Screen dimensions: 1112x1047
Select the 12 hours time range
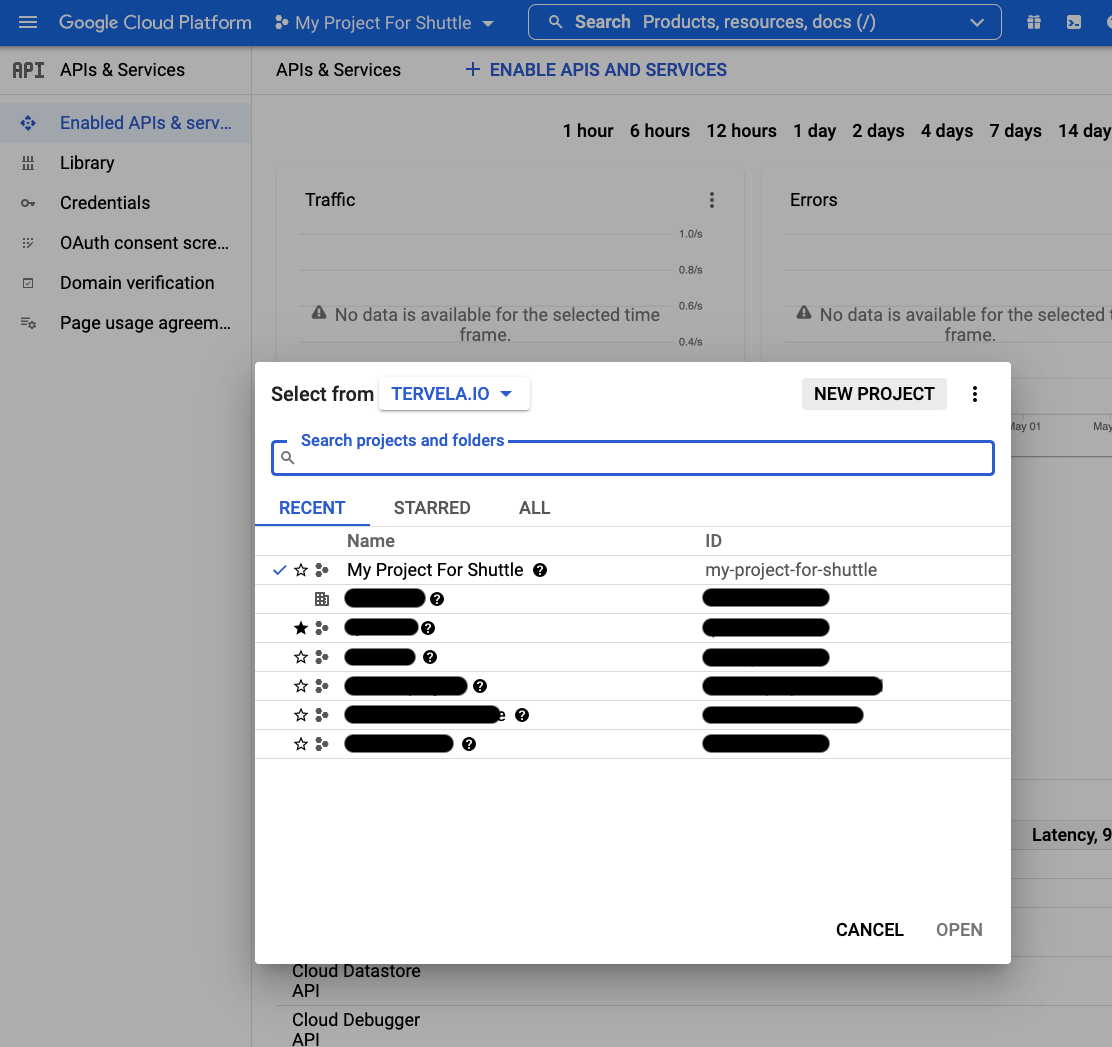coord(741,131)
